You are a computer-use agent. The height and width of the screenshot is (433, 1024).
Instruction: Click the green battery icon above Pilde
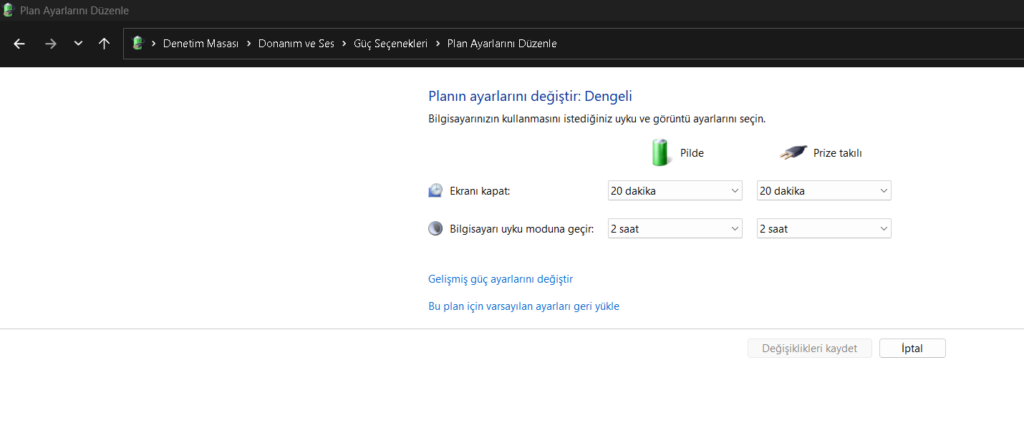pyautogui.click(x=660, y=152)
